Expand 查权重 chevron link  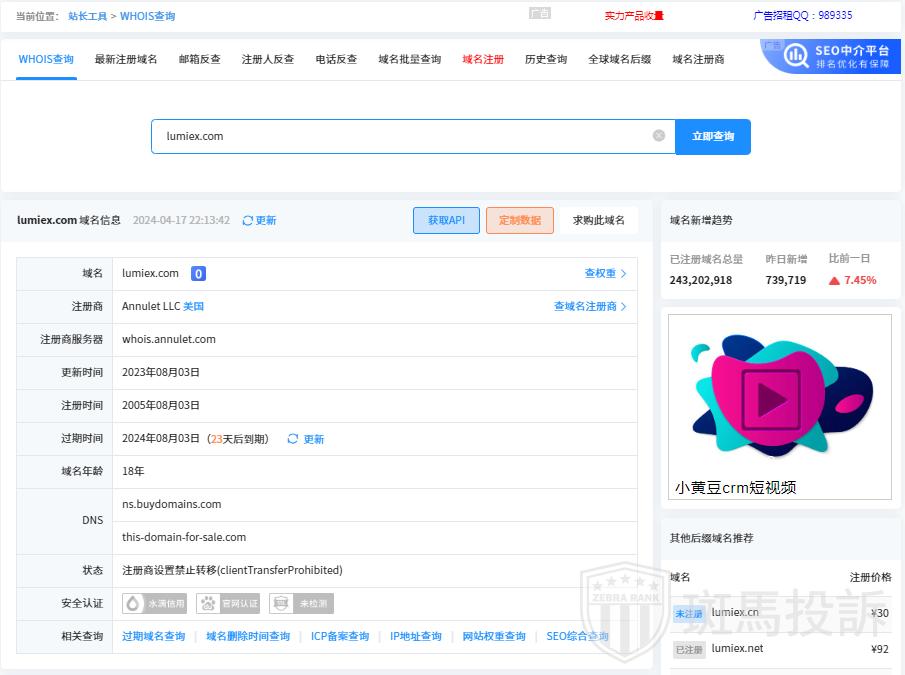[605, 273]
